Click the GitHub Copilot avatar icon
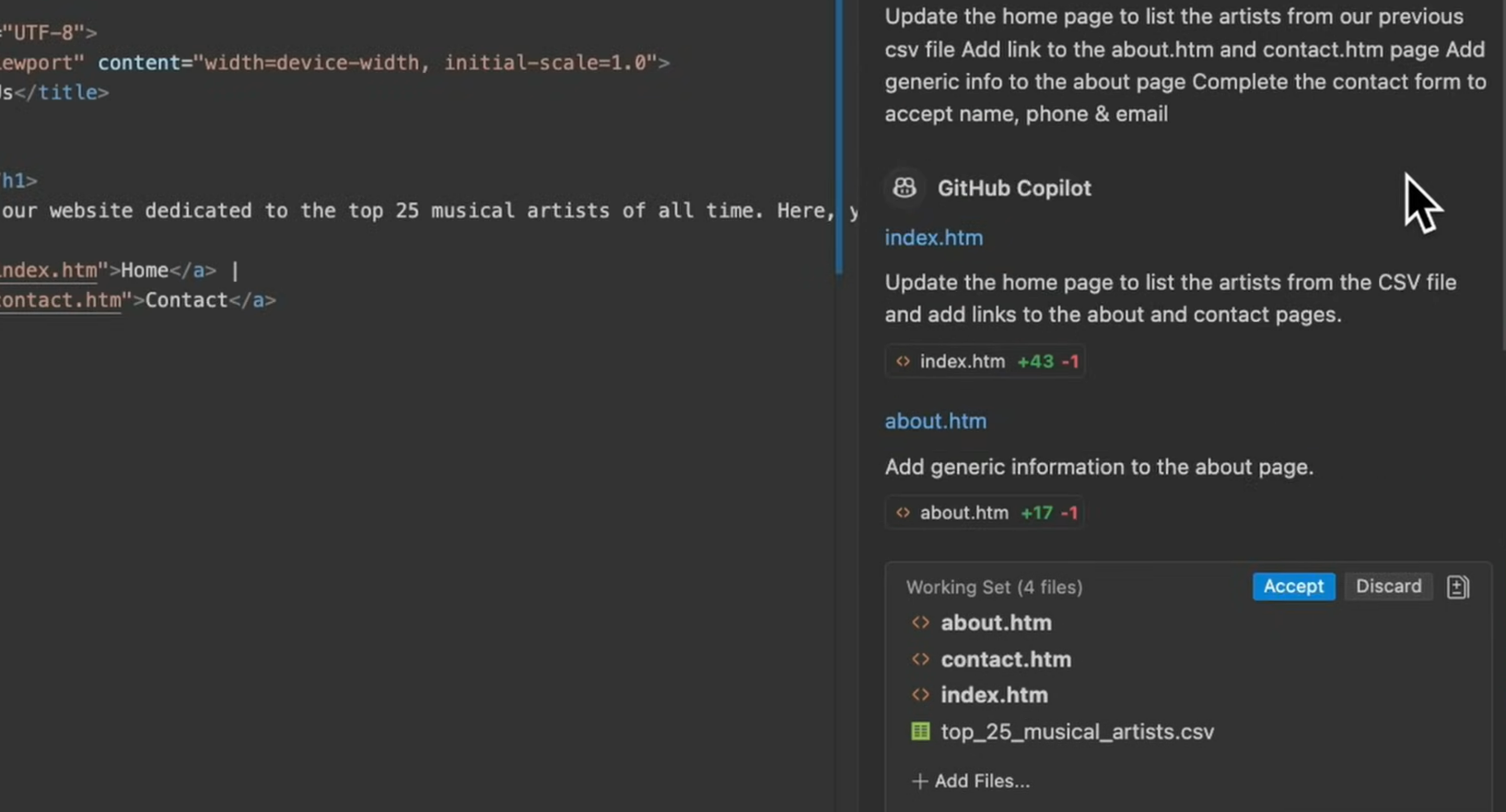This screenshot has height=812, width=1506. (905, 188)
